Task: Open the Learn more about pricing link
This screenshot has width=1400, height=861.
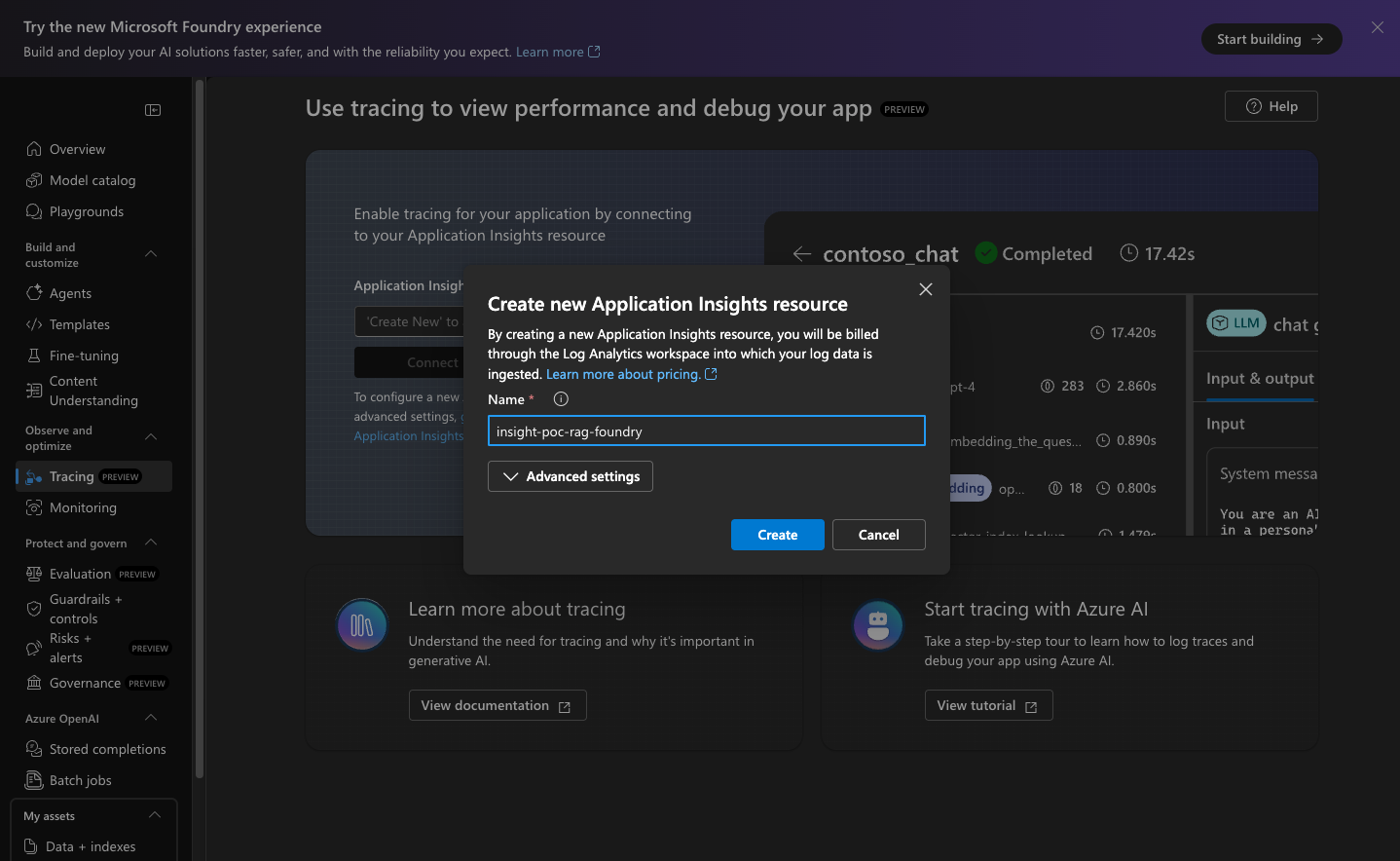Action: [624, 373]
